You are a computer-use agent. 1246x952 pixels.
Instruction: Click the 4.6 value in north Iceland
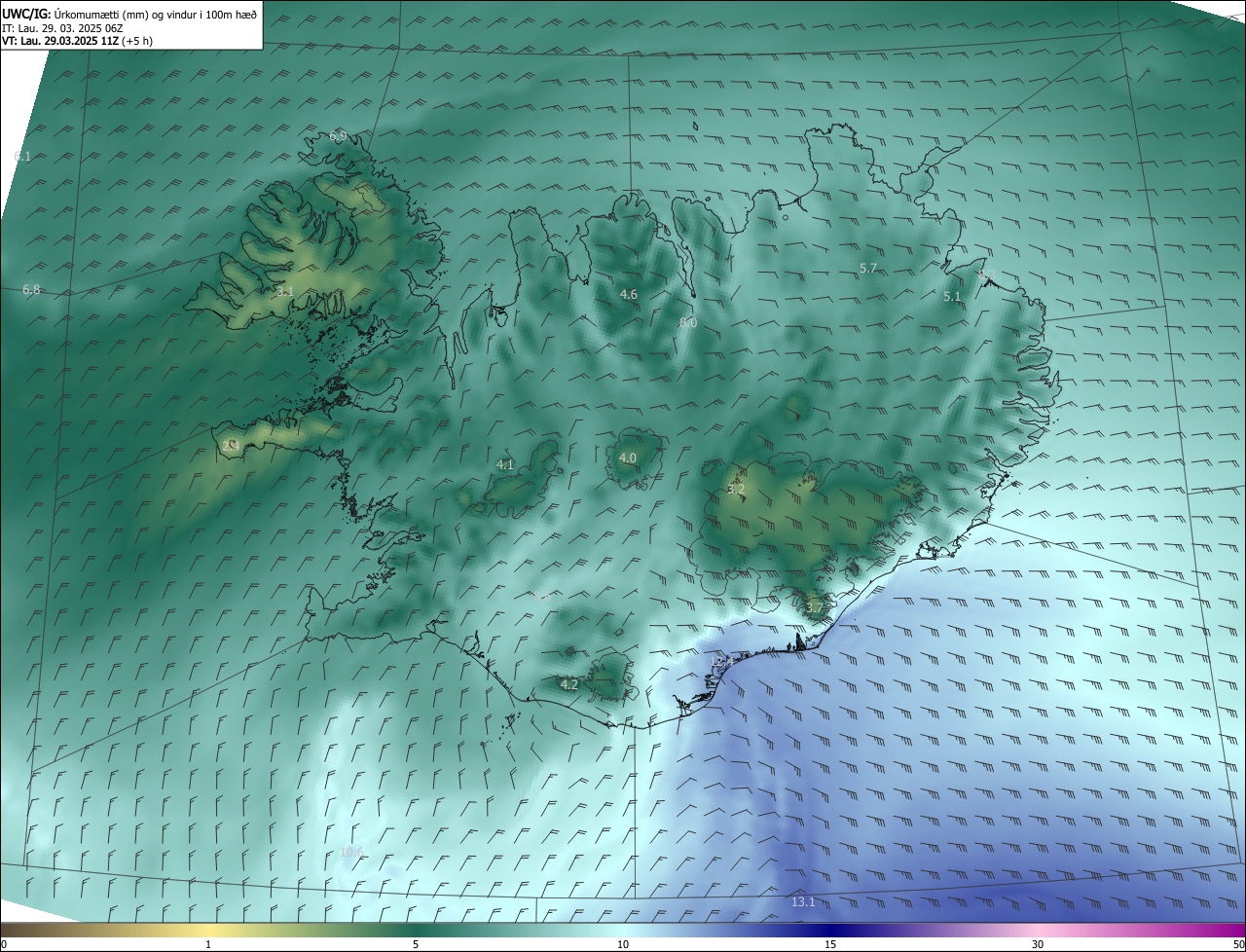629,294
